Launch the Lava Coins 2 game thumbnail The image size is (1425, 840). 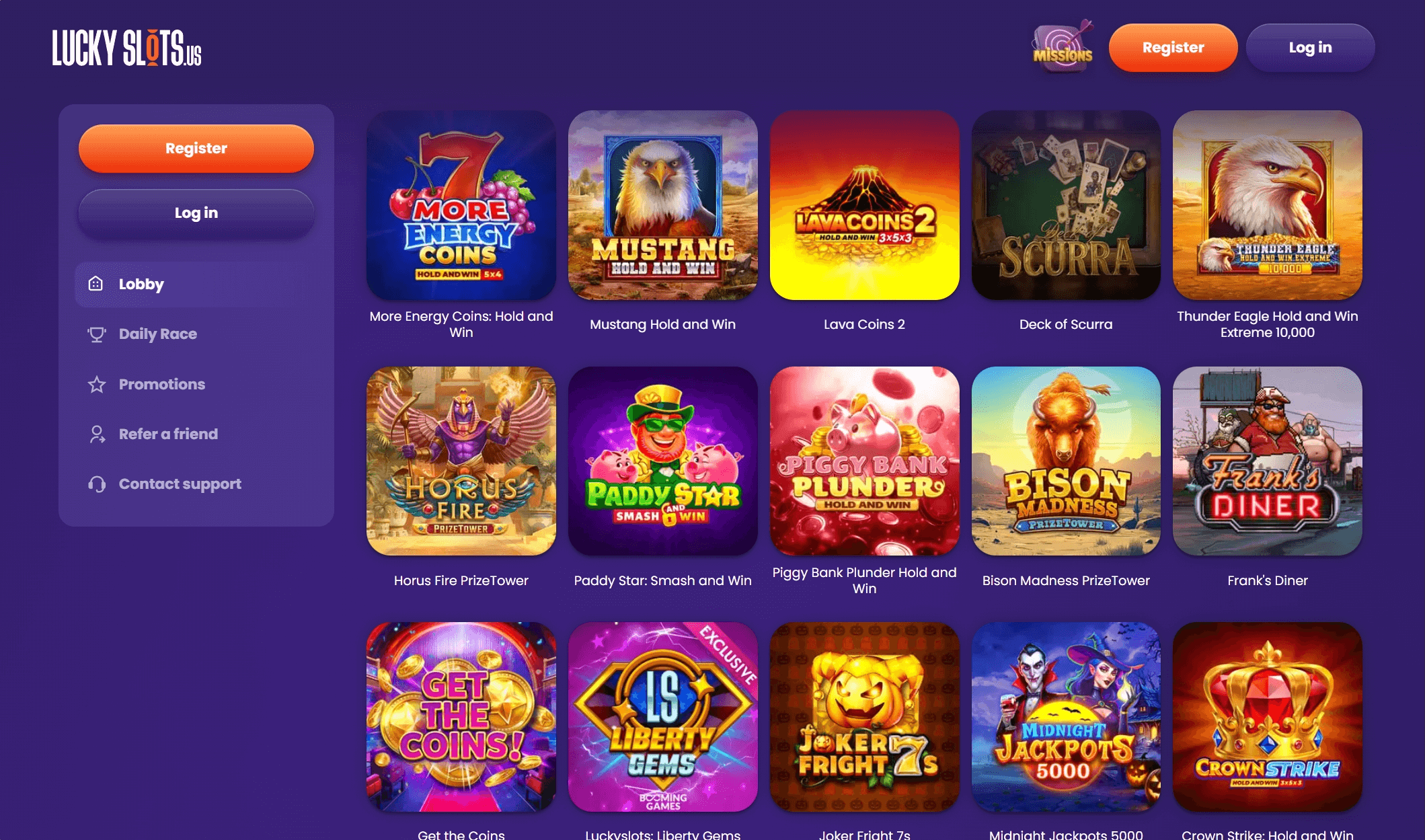[864, 205]
